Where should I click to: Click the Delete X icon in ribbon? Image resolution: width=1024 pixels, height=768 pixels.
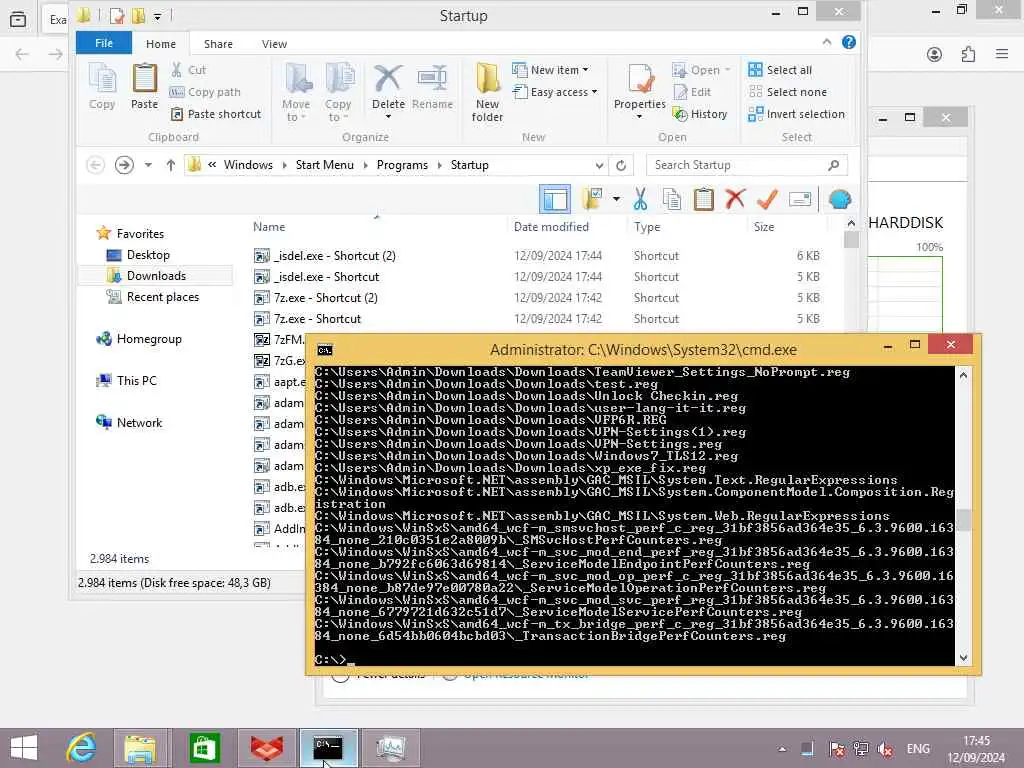tap(388, 78)
